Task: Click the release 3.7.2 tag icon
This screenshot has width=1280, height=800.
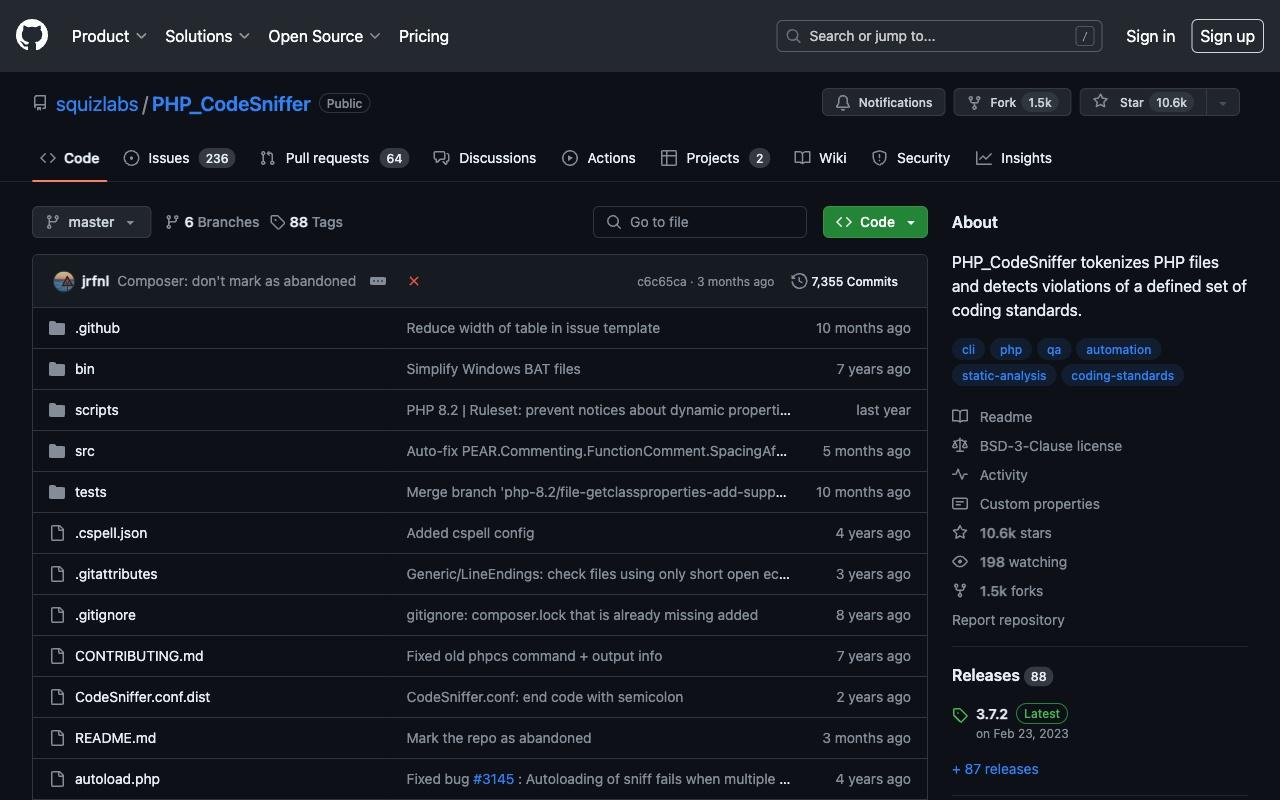Action: [960, 714]
